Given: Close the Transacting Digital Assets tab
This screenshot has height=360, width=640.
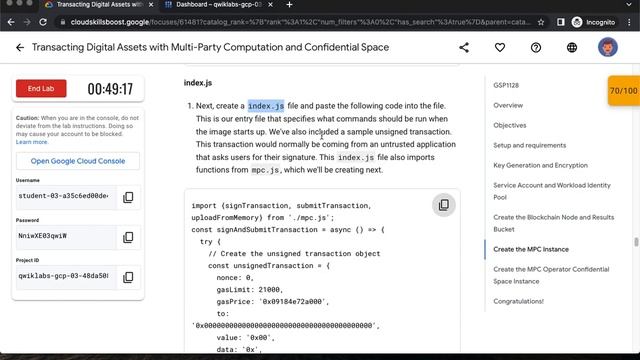Looking at the screenshot, I should pos(151,4).
